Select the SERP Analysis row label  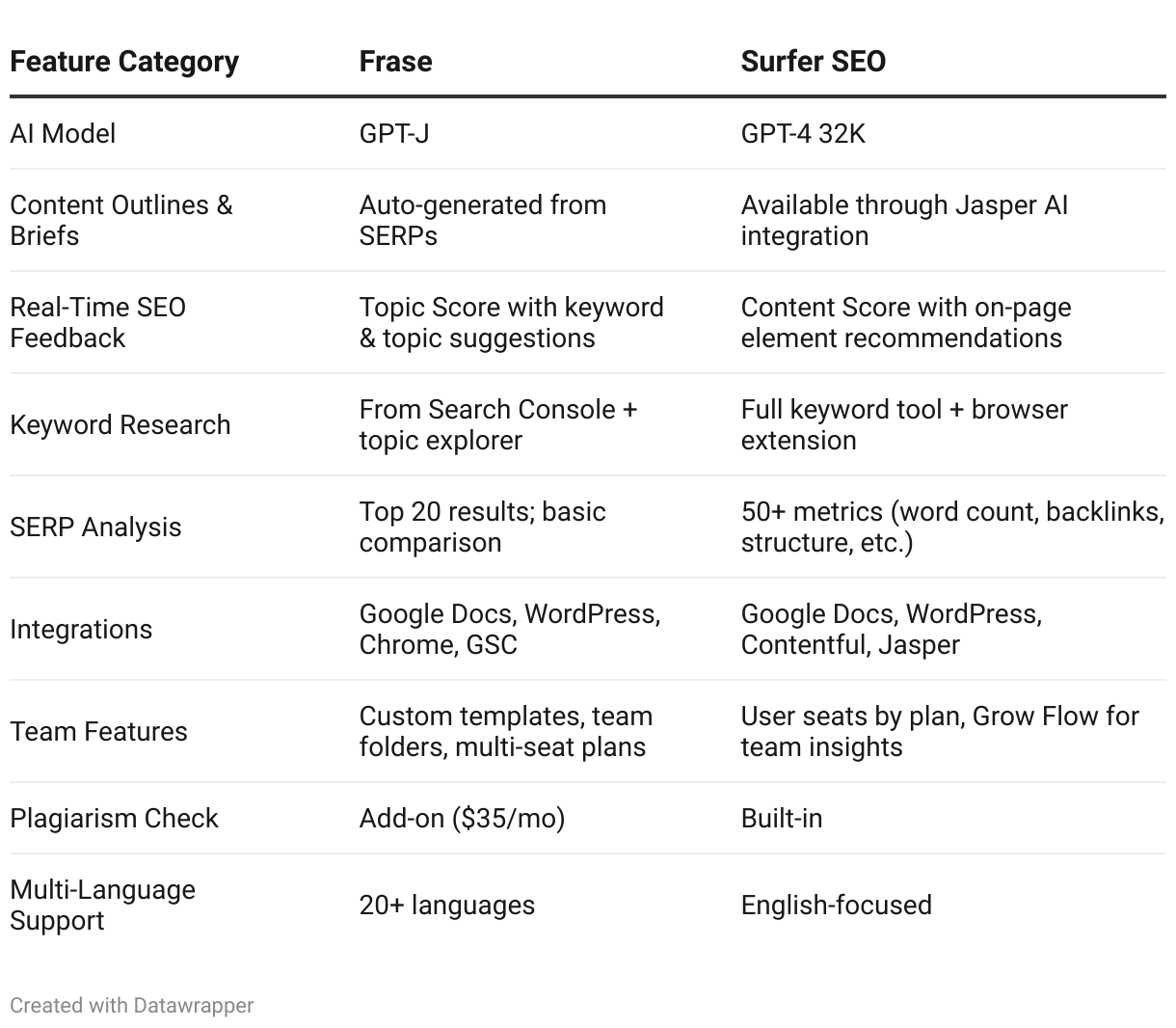click(95, 527)
